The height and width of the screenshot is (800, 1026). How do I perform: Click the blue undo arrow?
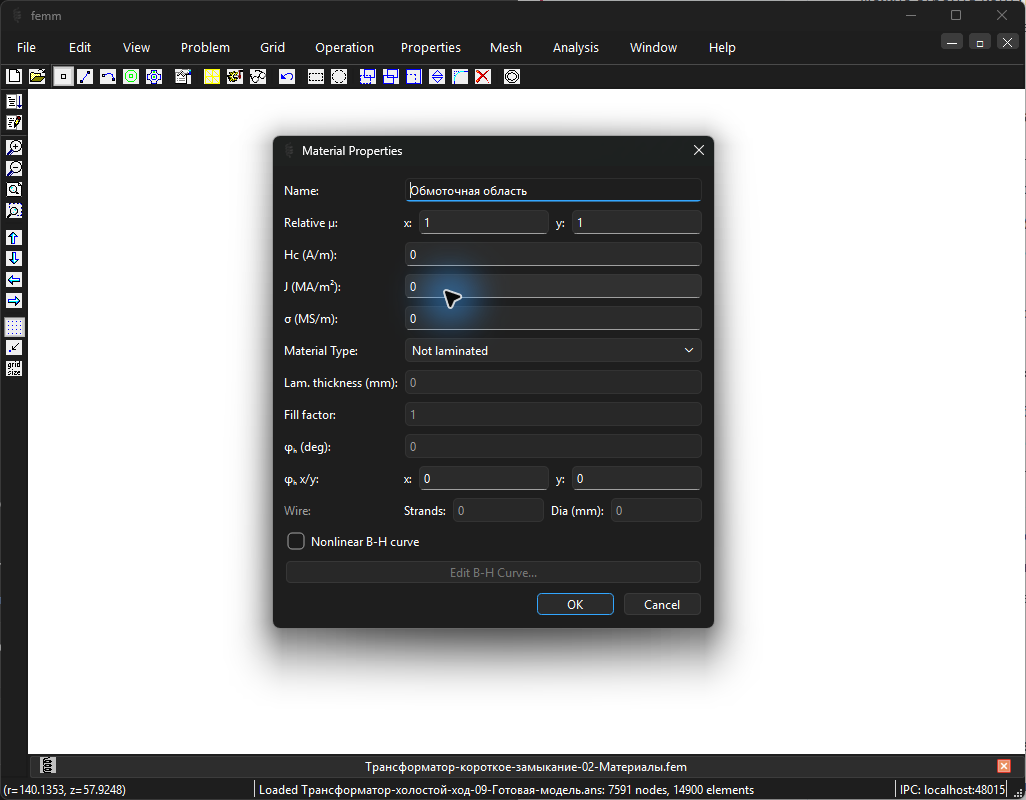click(x=287, y=77)
